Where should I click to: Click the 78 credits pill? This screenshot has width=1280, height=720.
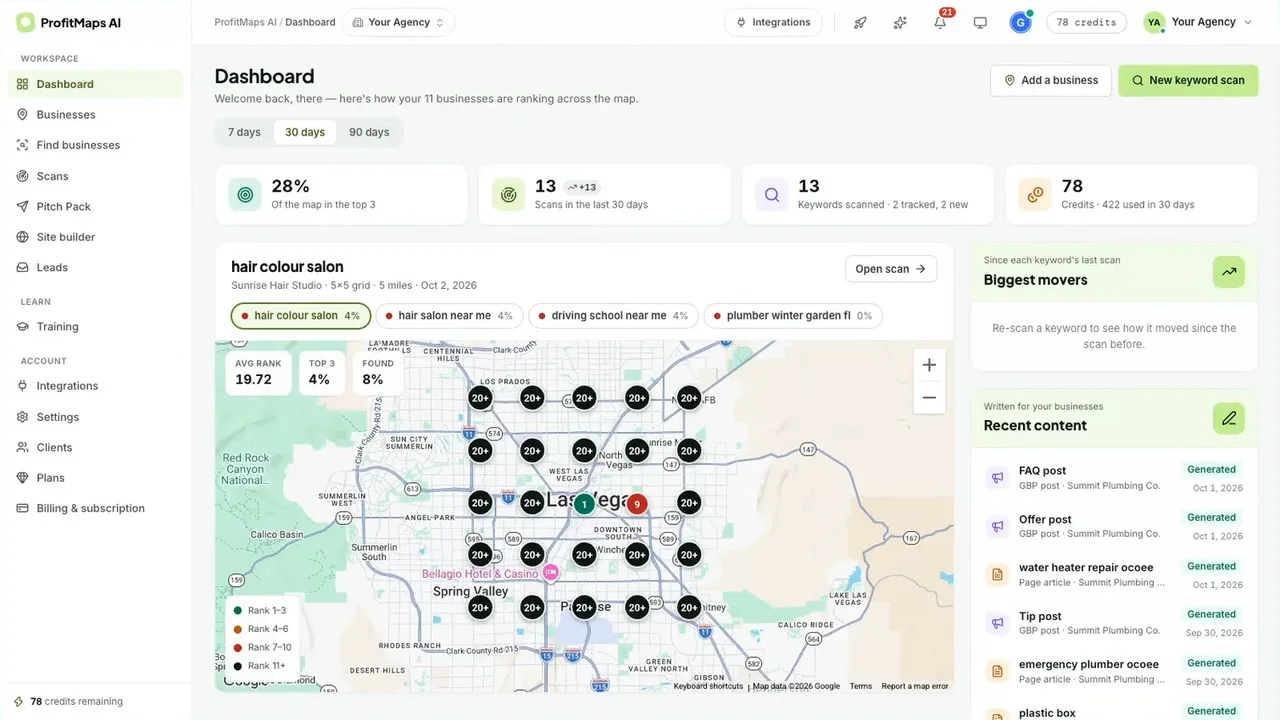(x=1086, y=22)
